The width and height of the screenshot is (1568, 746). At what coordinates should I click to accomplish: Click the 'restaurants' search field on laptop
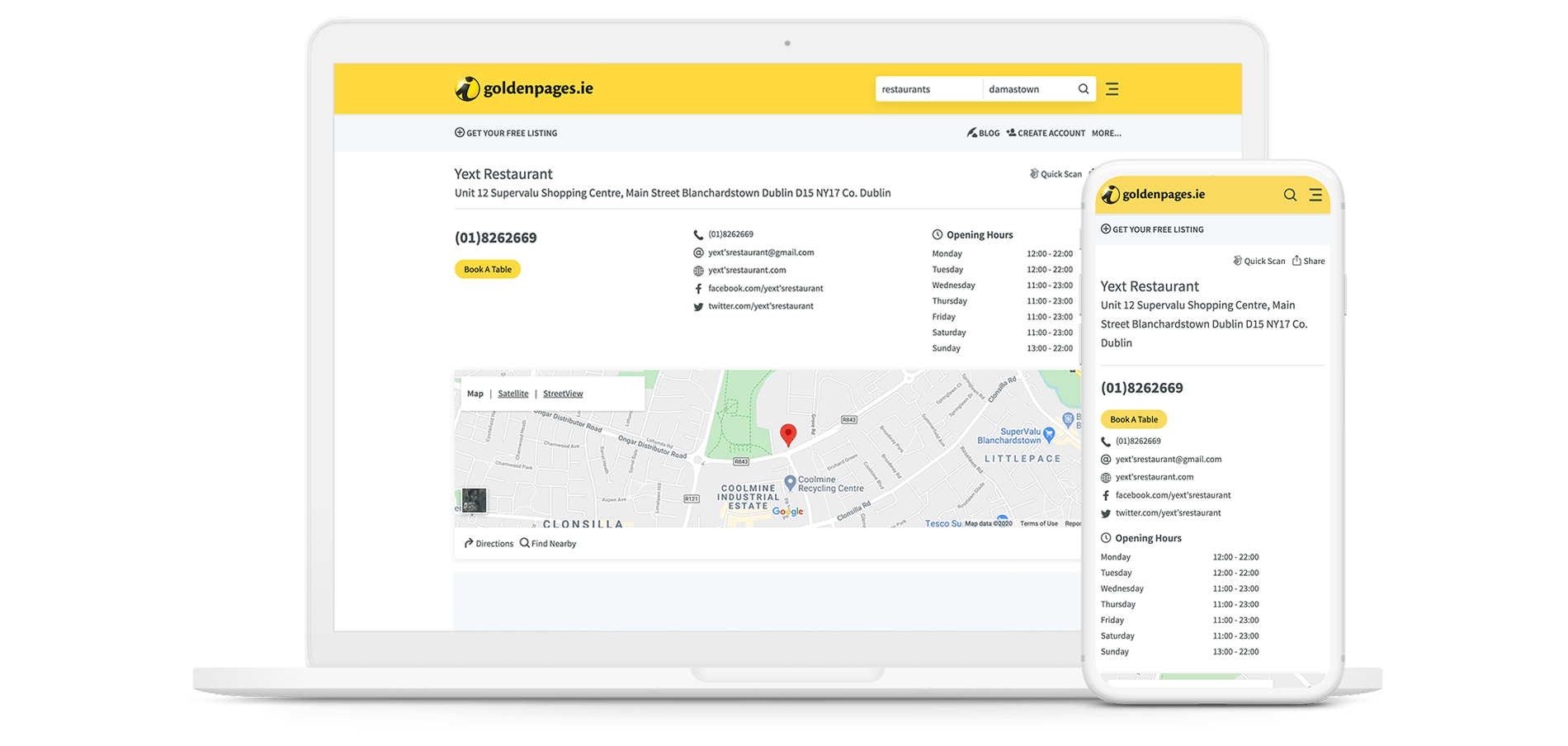(x=928, y=89)
